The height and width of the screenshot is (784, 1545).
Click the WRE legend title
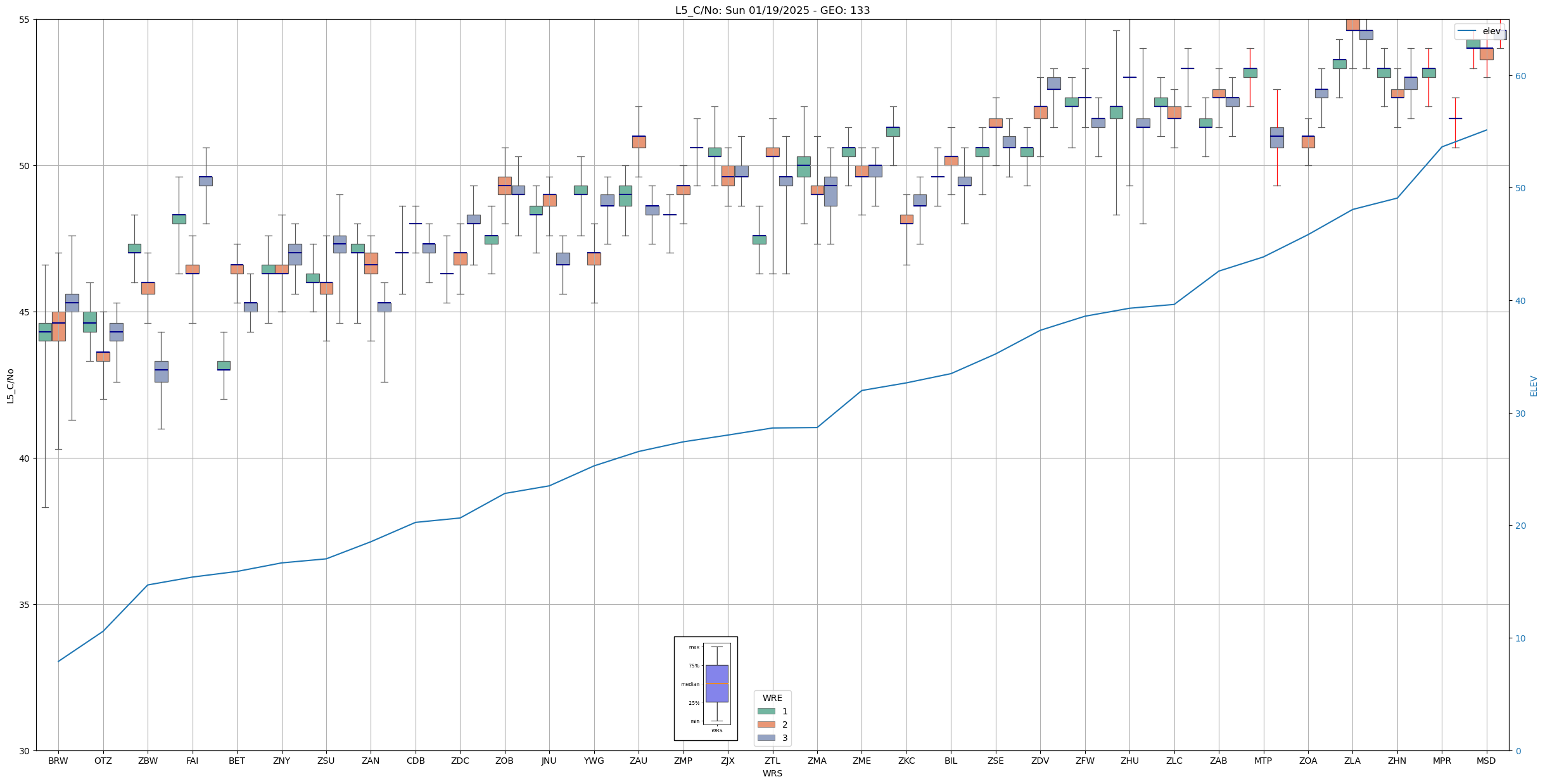point(772,698)
